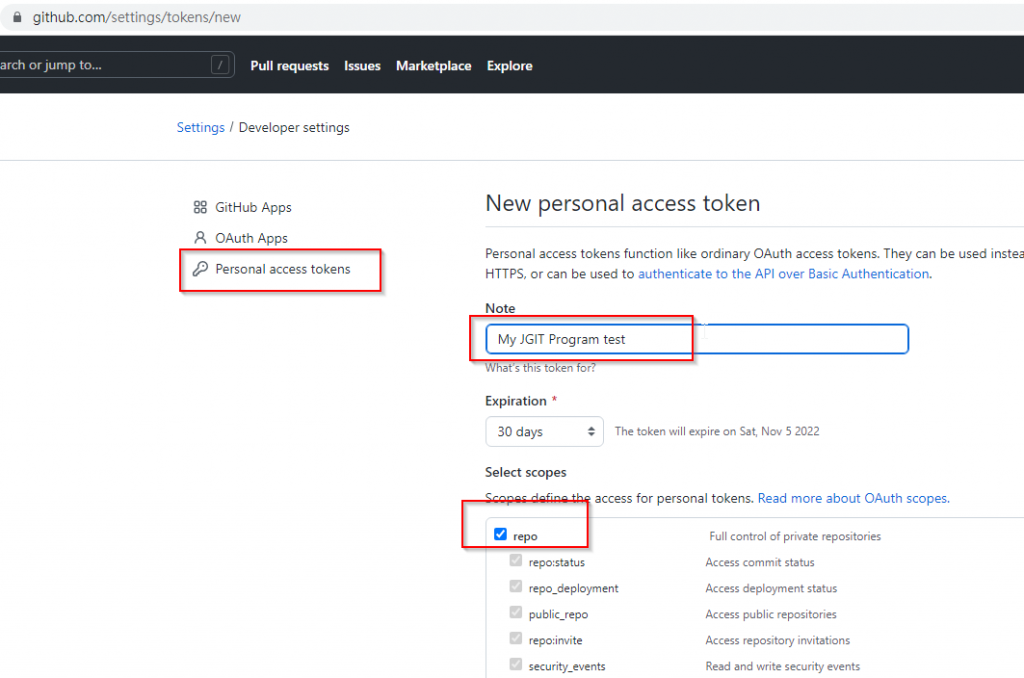Click the repo scope label

[525, 536]
